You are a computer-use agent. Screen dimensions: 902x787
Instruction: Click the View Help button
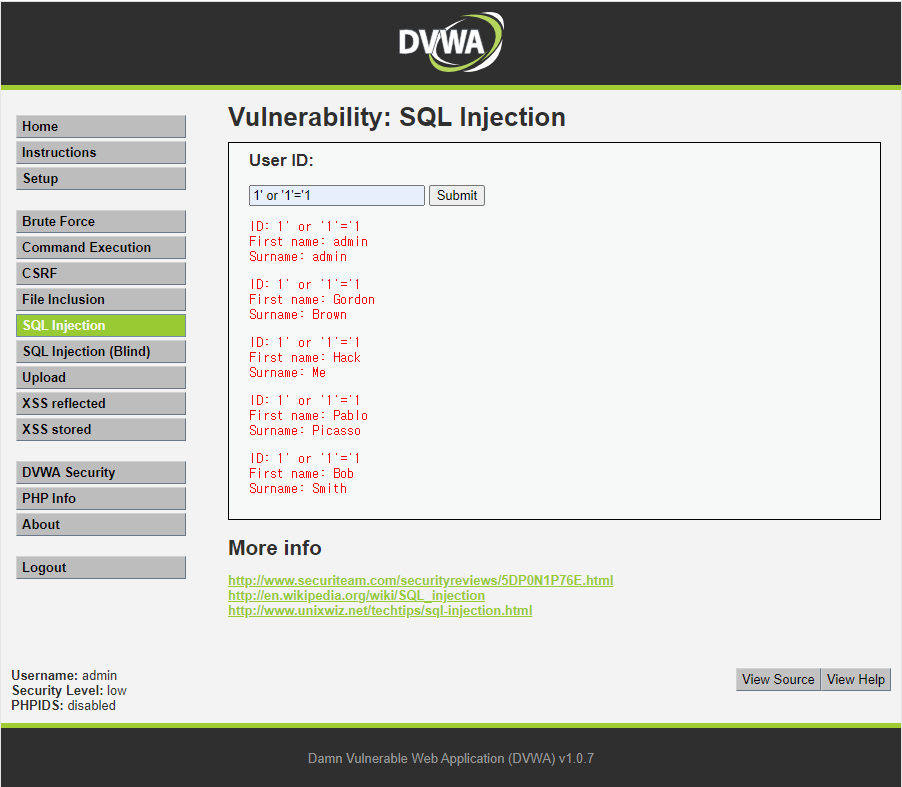pos(855,680)
